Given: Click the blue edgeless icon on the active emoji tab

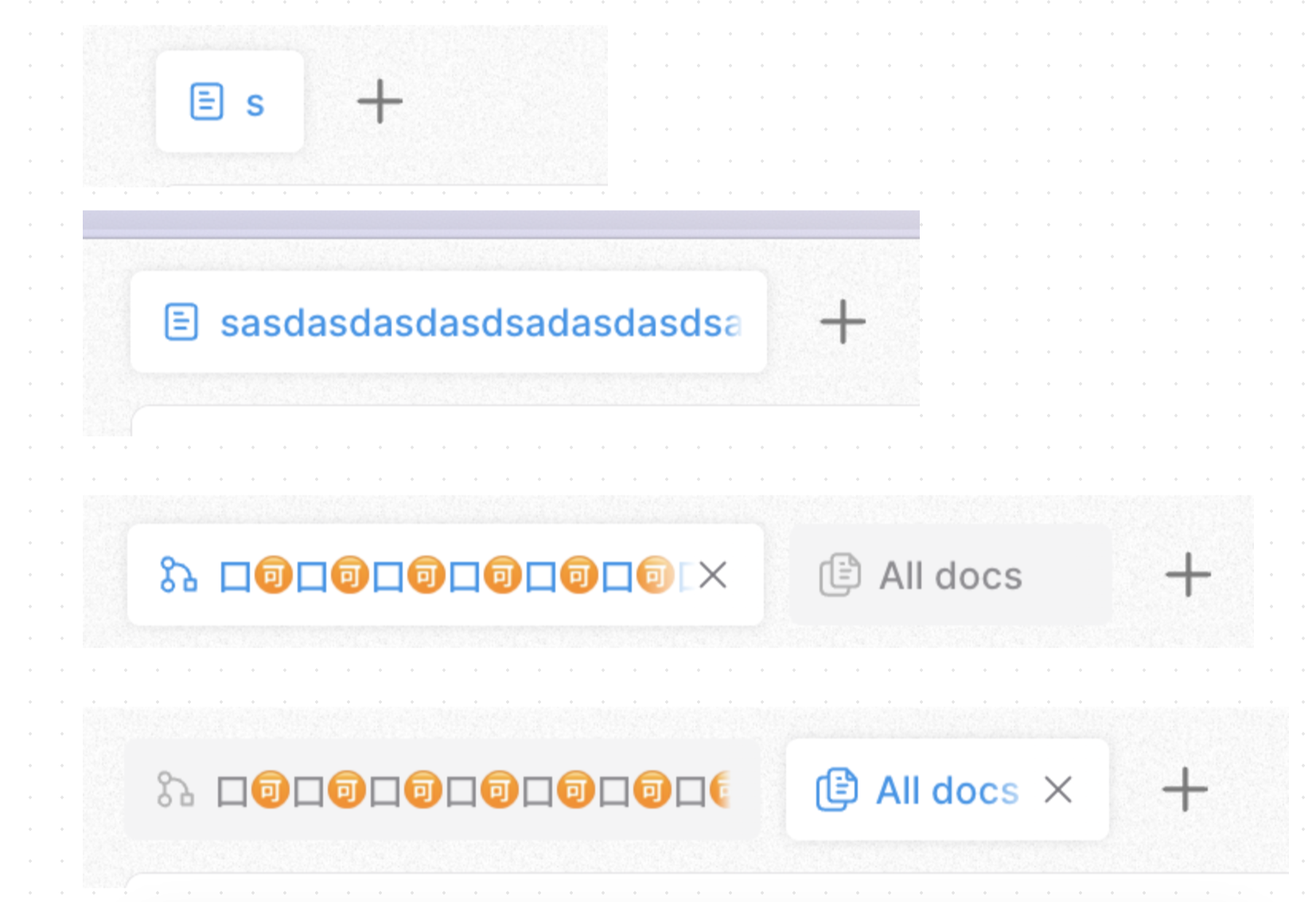Looking at the screenshot, I should pyautogui.click(x=178, y=575).
